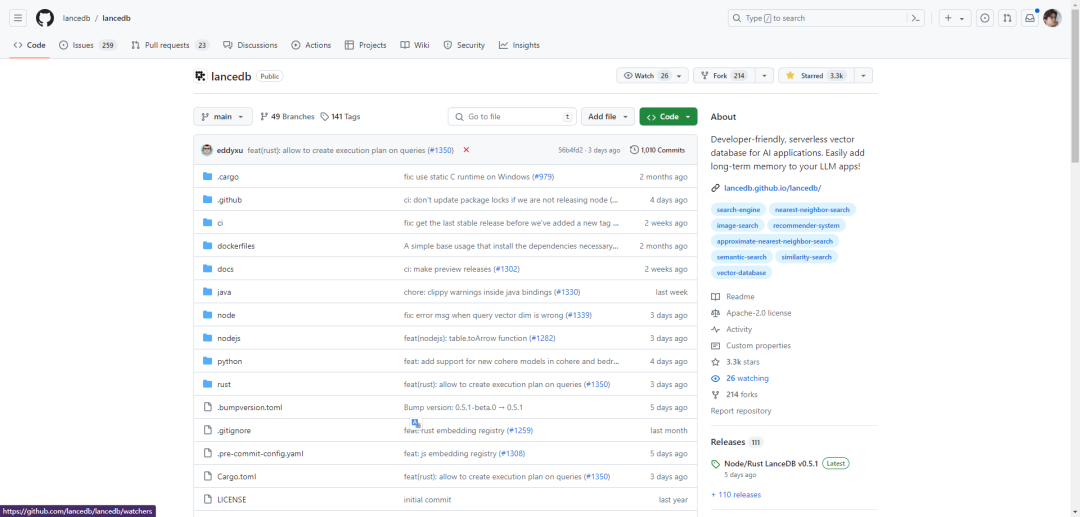View 26 watching link
The image size is (1080, 517).
coord(747,379)
